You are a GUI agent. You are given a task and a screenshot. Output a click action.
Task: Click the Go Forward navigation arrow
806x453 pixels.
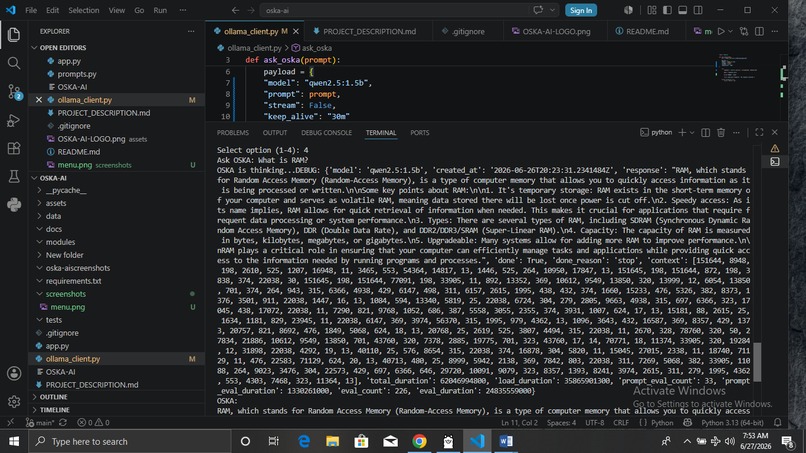251,10
